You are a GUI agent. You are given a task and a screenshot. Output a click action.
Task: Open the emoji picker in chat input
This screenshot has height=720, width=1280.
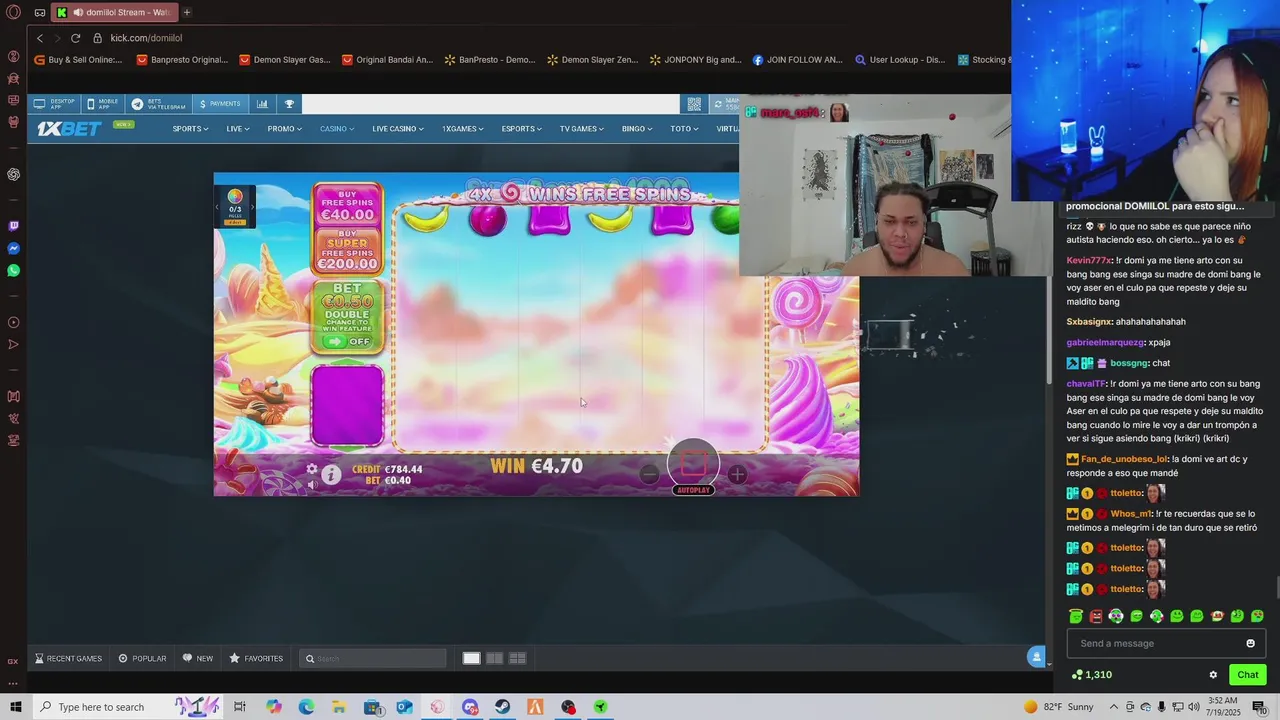tap(1250, 643)
